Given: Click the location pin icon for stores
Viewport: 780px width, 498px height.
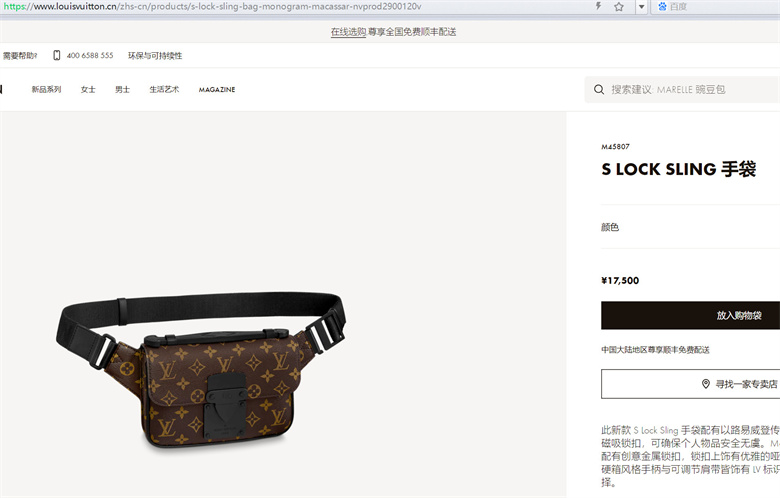Looking at the screenshot, I should click(x=705, y=384).
